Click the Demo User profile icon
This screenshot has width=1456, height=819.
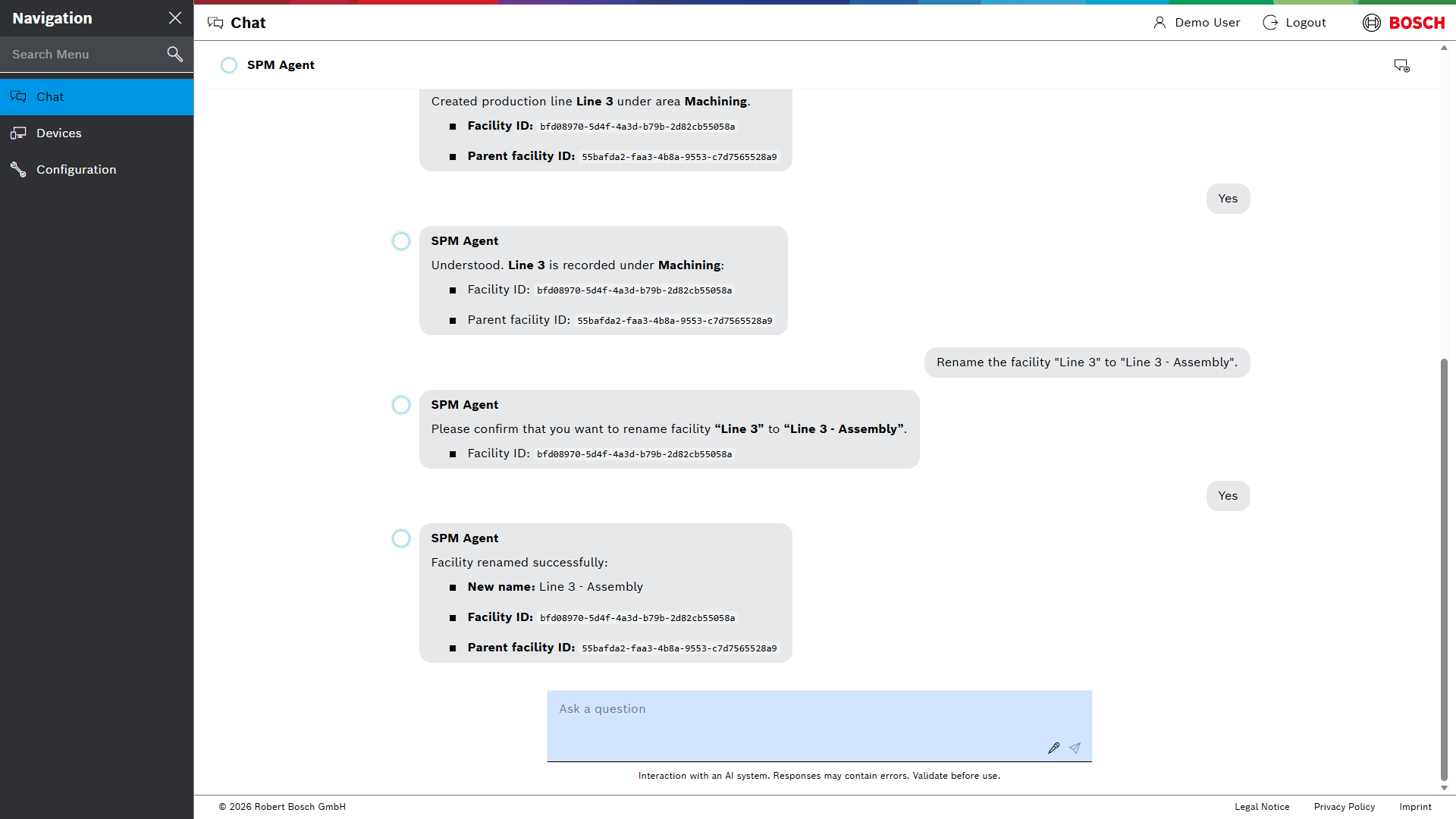[x=1159, y=23]
